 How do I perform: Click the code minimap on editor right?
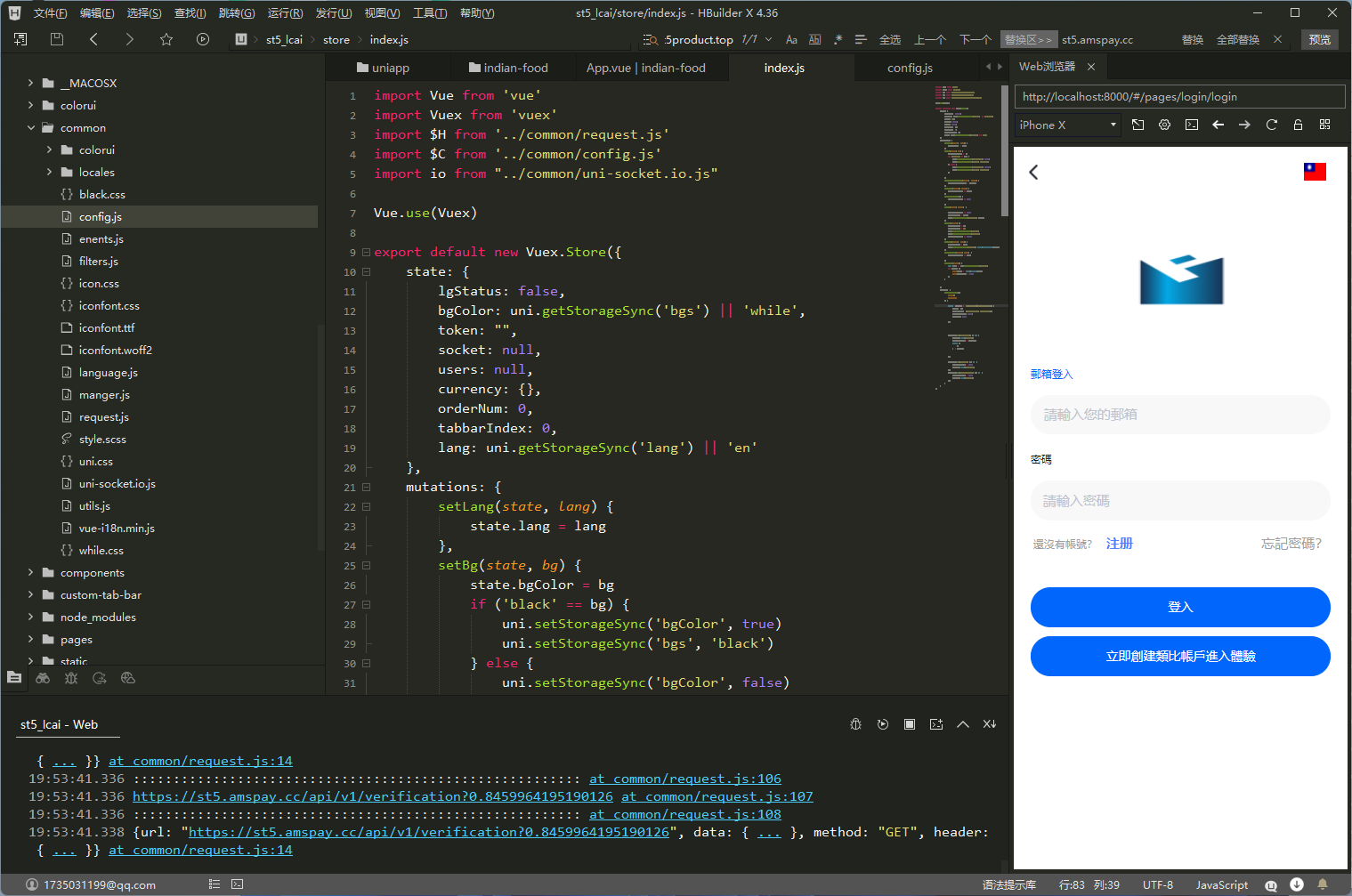point(966,222)
